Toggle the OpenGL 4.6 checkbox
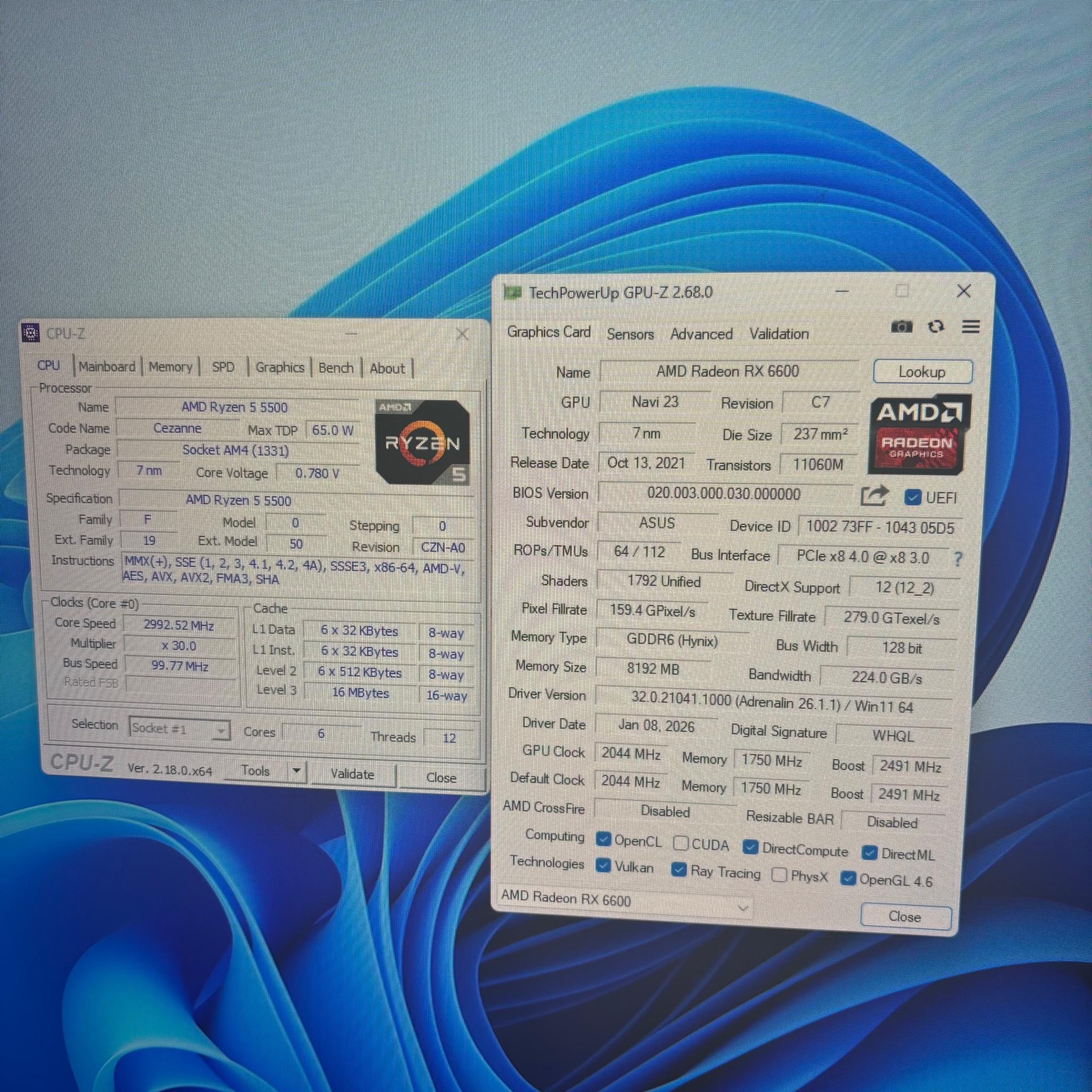The height and width of the screenshot is (1092, 1092). click(847, 878)
